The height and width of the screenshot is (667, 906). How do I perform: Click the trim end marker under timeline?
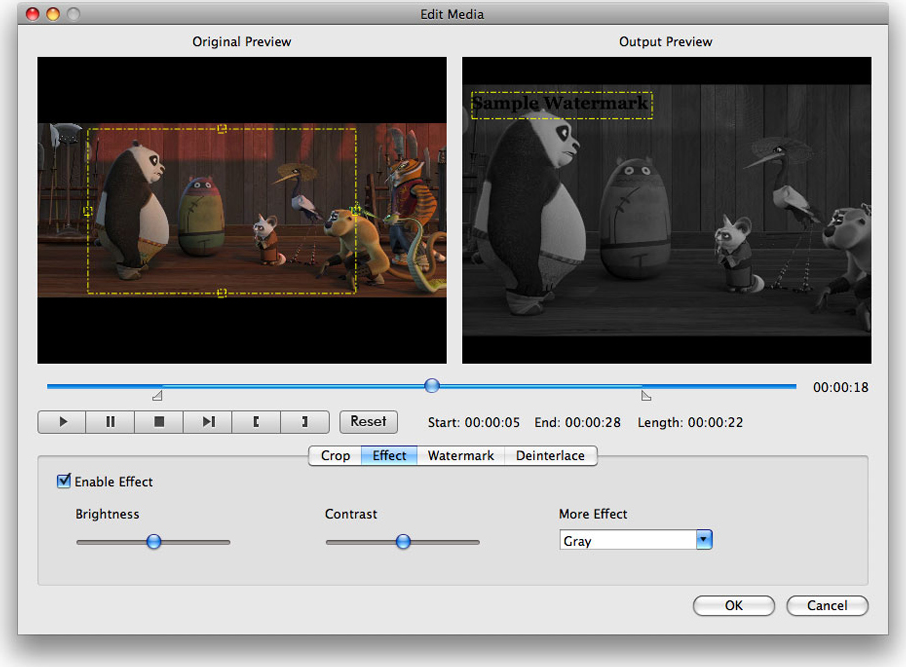[646, 396]
